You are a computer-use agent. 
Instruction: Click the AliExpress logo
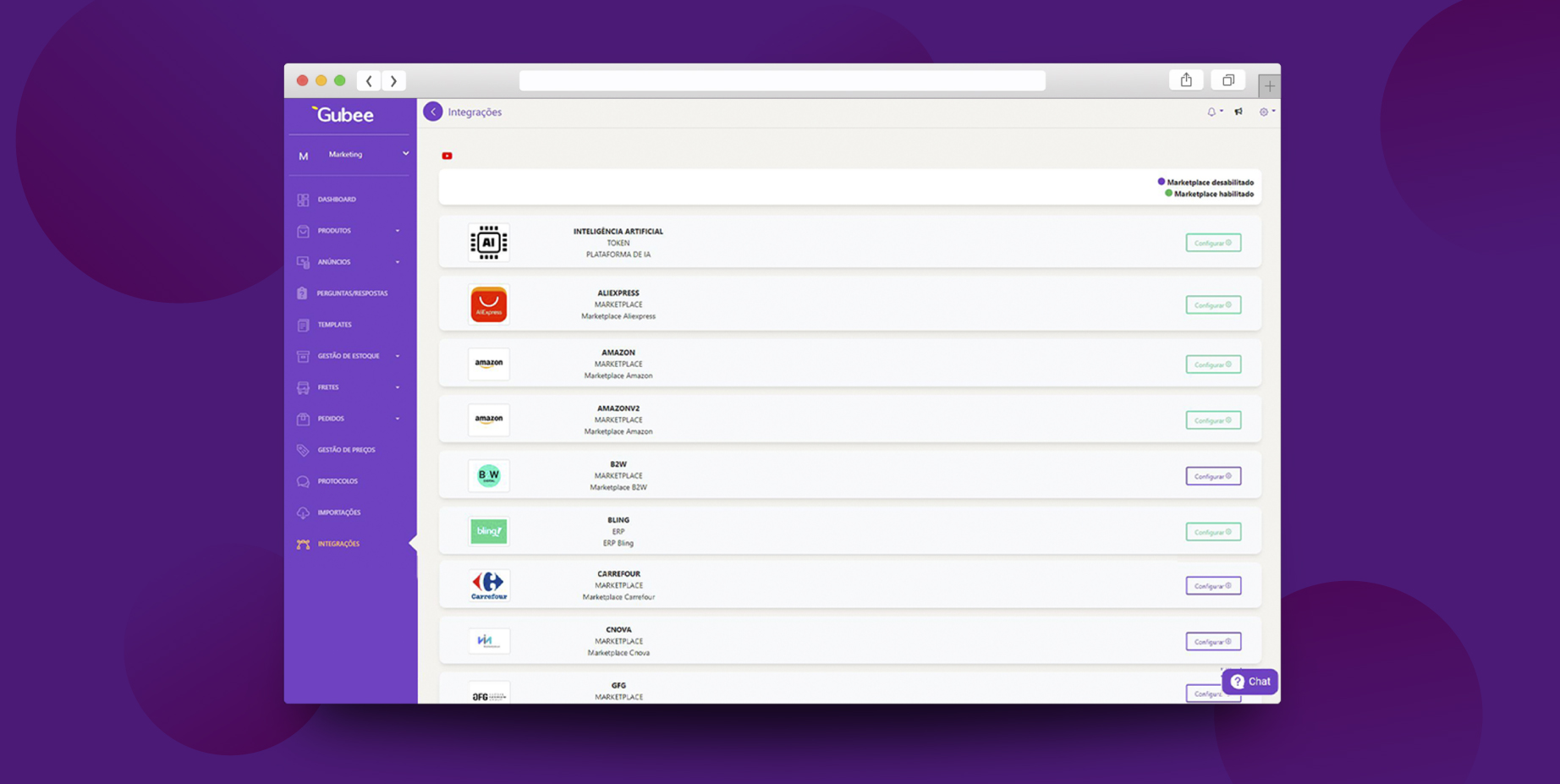click(489, 304)
